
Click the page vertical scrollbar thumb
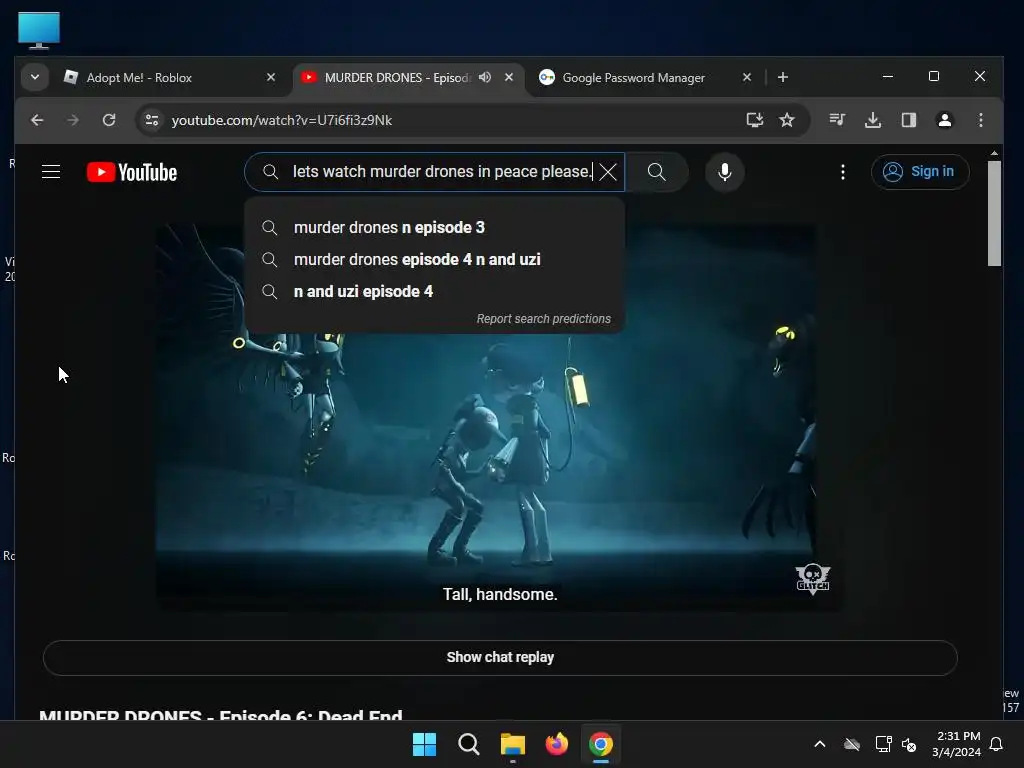pos(994,214)
